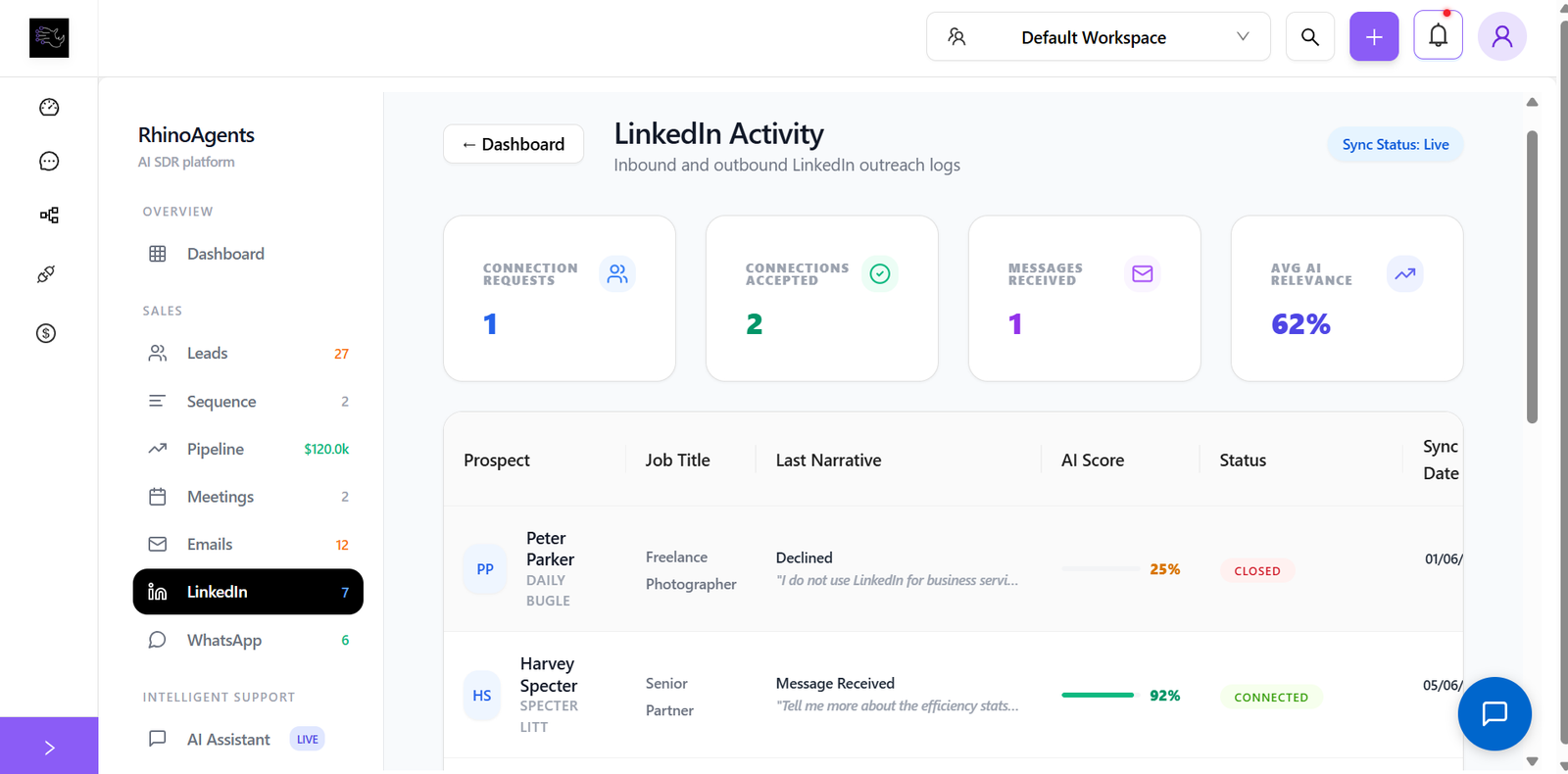The image size is (1568, 774).
Task: Open the integrations plug icon in left rail
Action: [46, 274]
